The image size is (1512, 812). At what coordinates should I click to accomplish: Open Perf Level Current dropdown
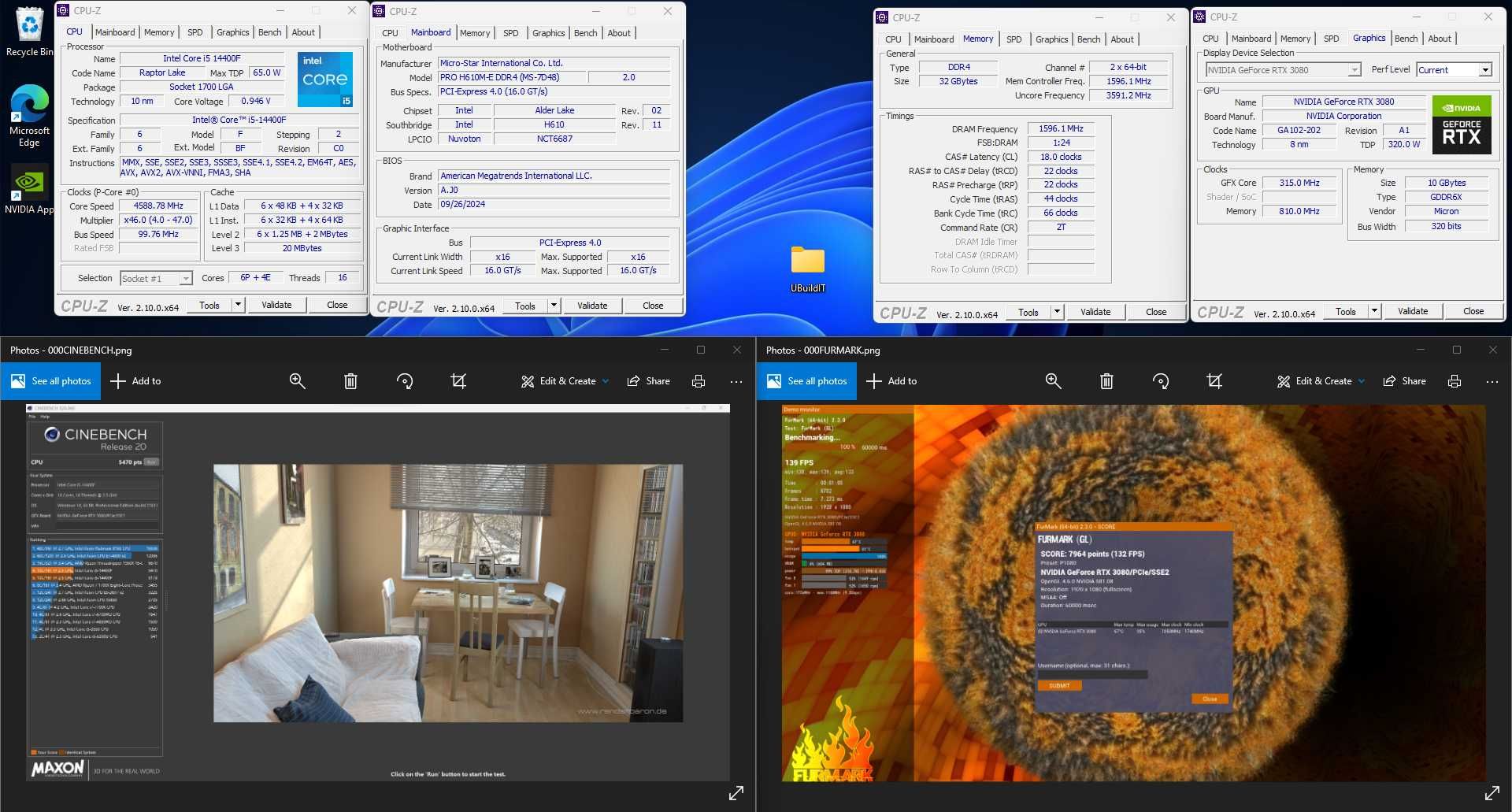(1454, 70)
